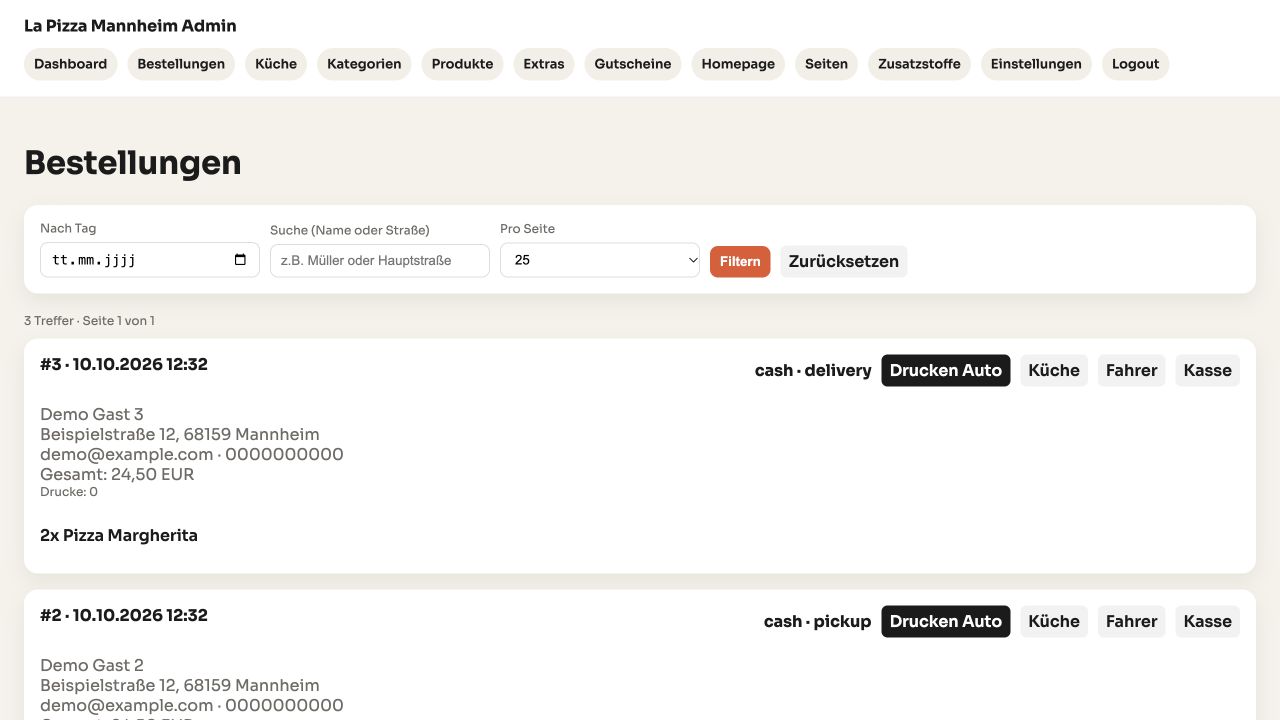Apply filters with the Filtern button
This screenshot has height=720, width=1280.
[x=740, y=261]
